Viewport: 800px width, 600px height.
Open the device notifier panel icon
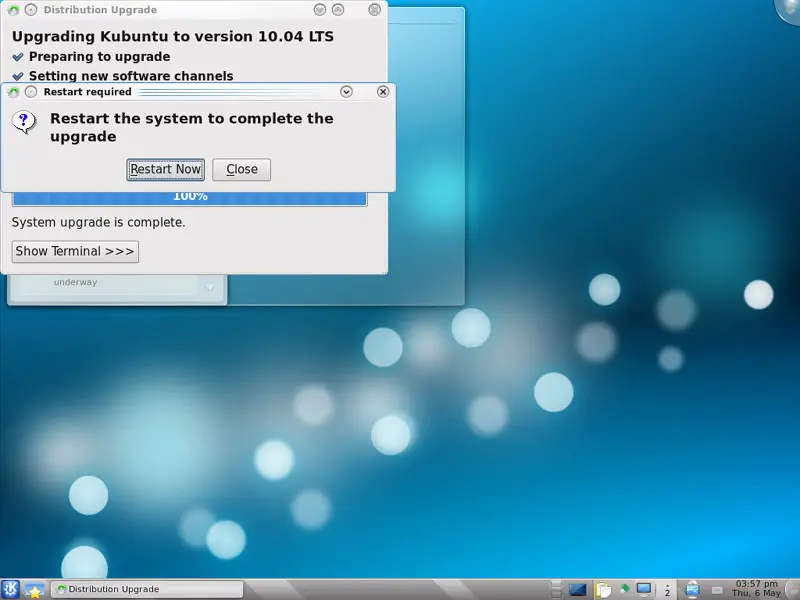tap(692, 589)
